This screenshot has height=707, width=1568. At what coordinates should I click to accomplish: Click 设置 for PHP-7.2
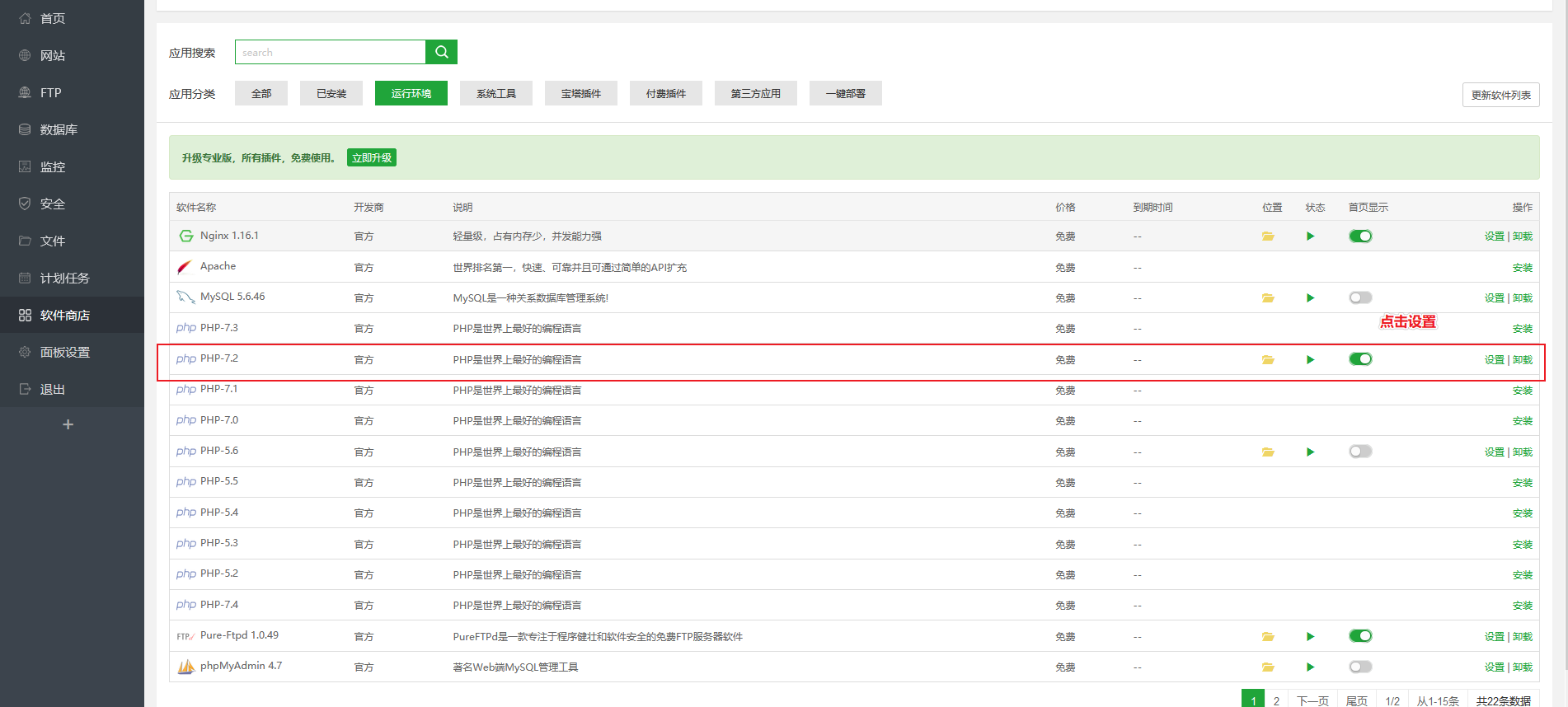(1495, 360)
